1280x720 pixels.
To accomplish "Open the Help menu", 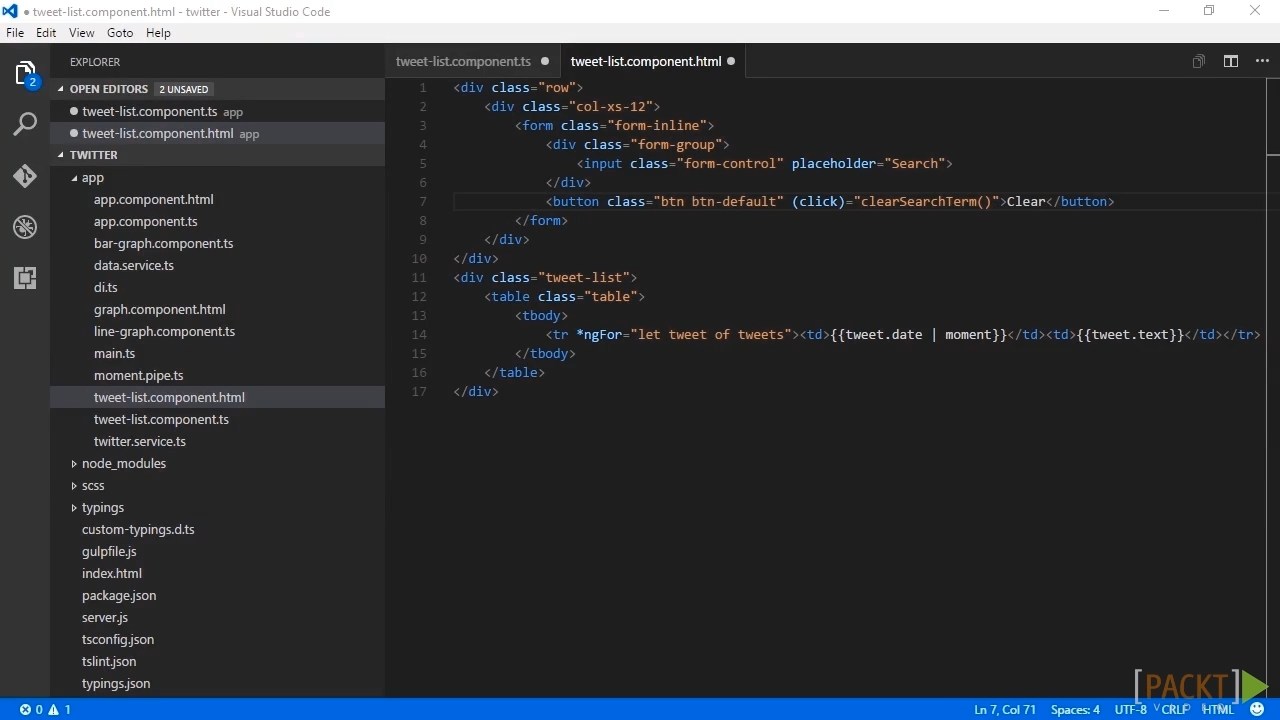I will (158, 33).
